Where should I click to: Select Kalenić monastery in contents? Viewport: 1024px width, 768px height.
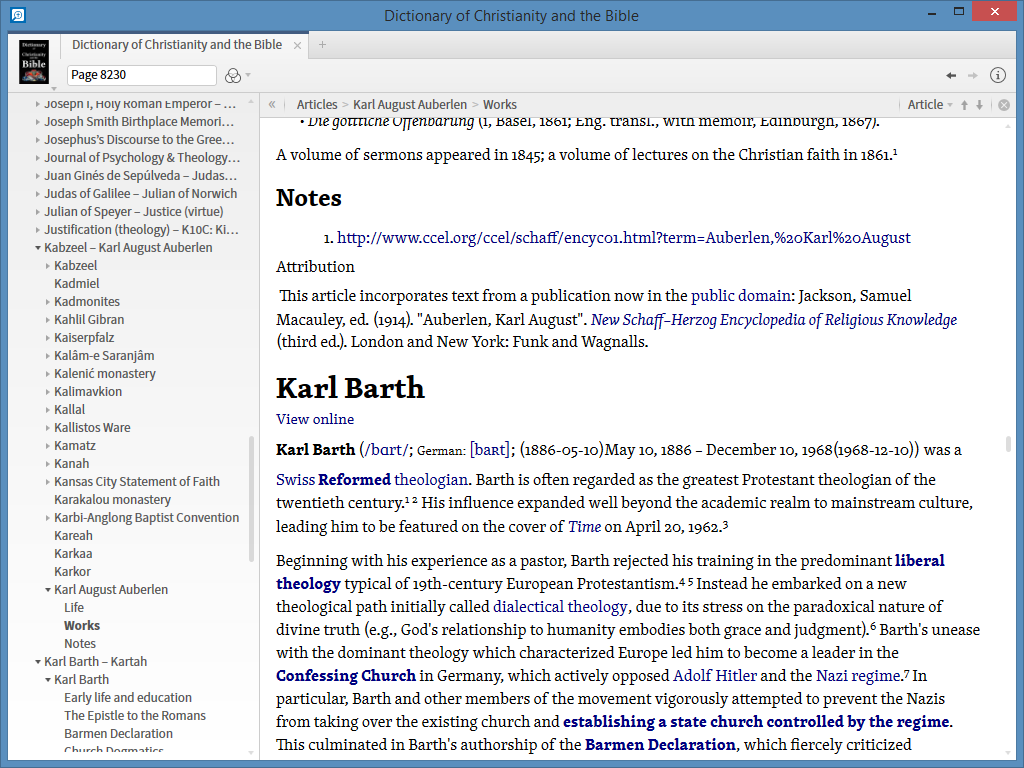coord(104,374)
